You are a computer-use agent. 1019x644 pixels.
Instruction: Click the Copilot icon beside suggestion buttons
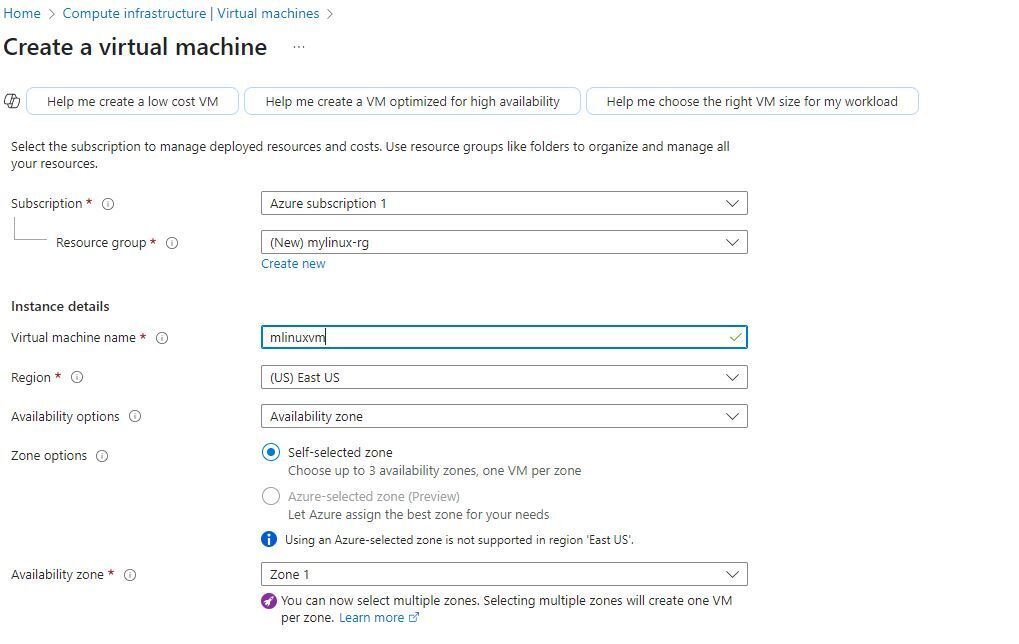[12, 101]
